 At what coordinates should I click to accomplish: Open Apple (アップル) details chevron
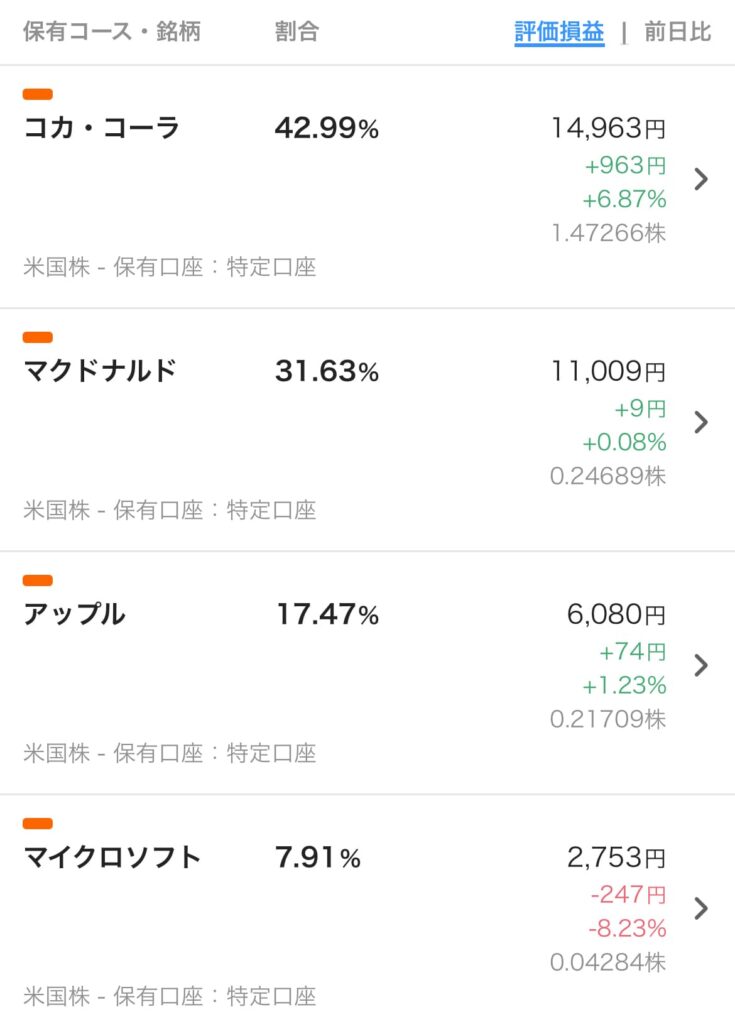[x=701, y=665]
